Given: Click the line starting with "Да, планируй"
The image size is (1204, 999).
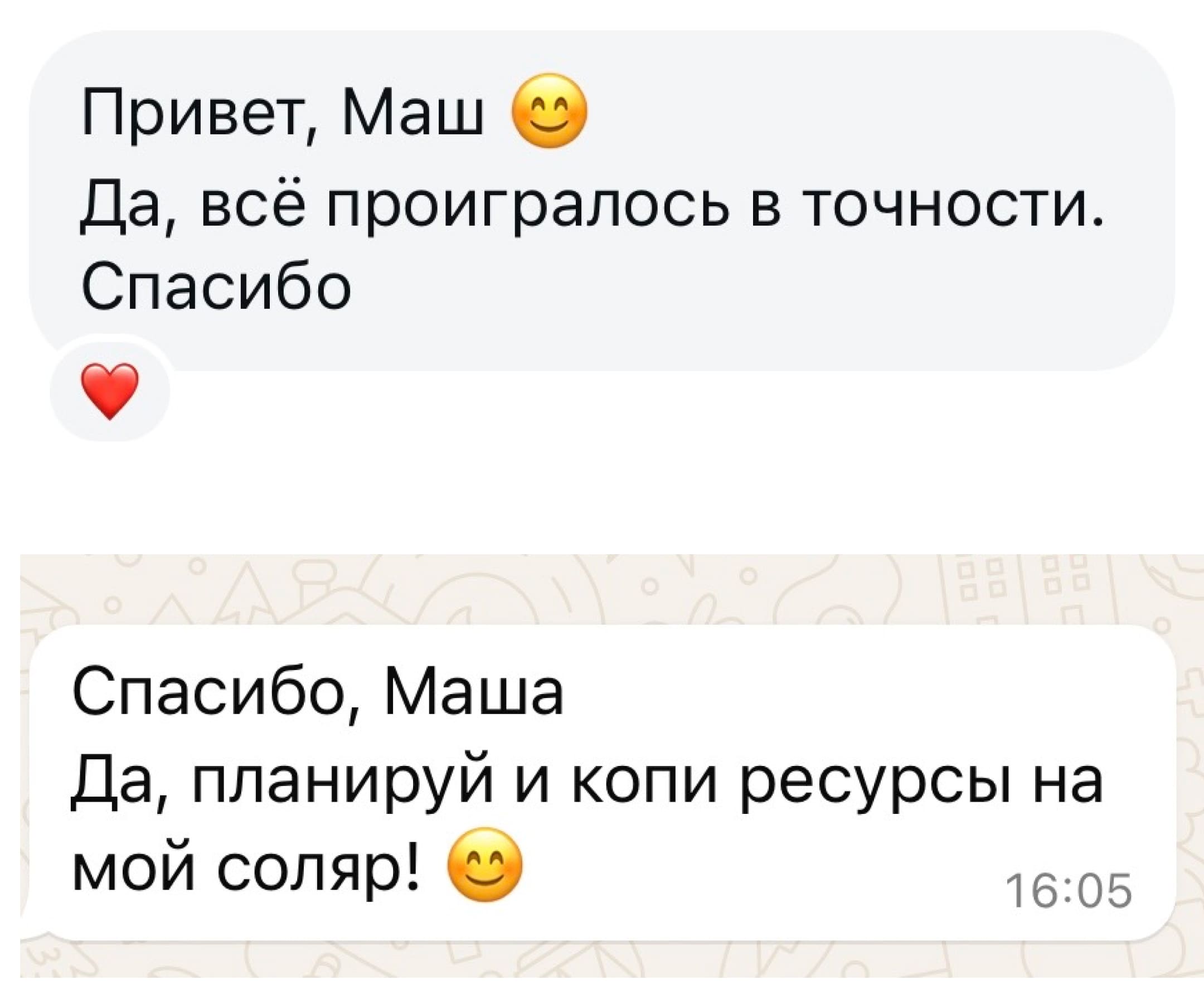Looking at the screenshot, I should pyautogui.click(x=587, y=782).
